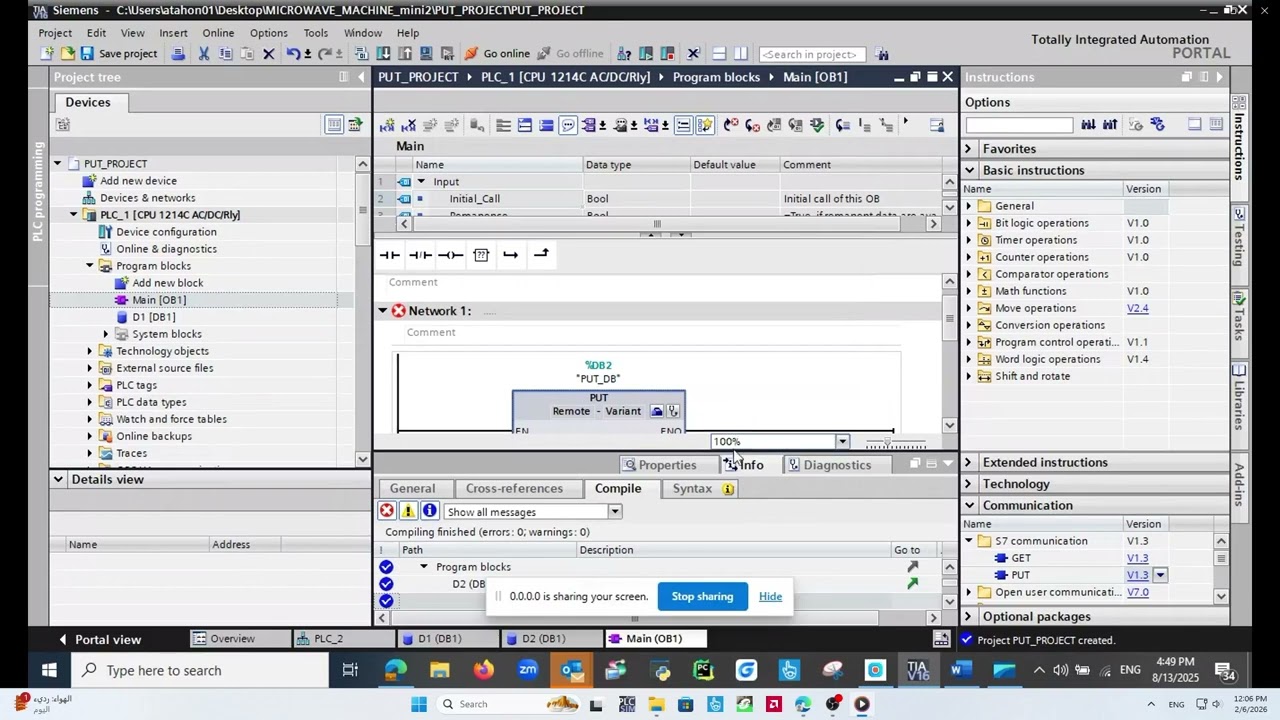Collapse Network 1 triangle

[x=382, y=311]
